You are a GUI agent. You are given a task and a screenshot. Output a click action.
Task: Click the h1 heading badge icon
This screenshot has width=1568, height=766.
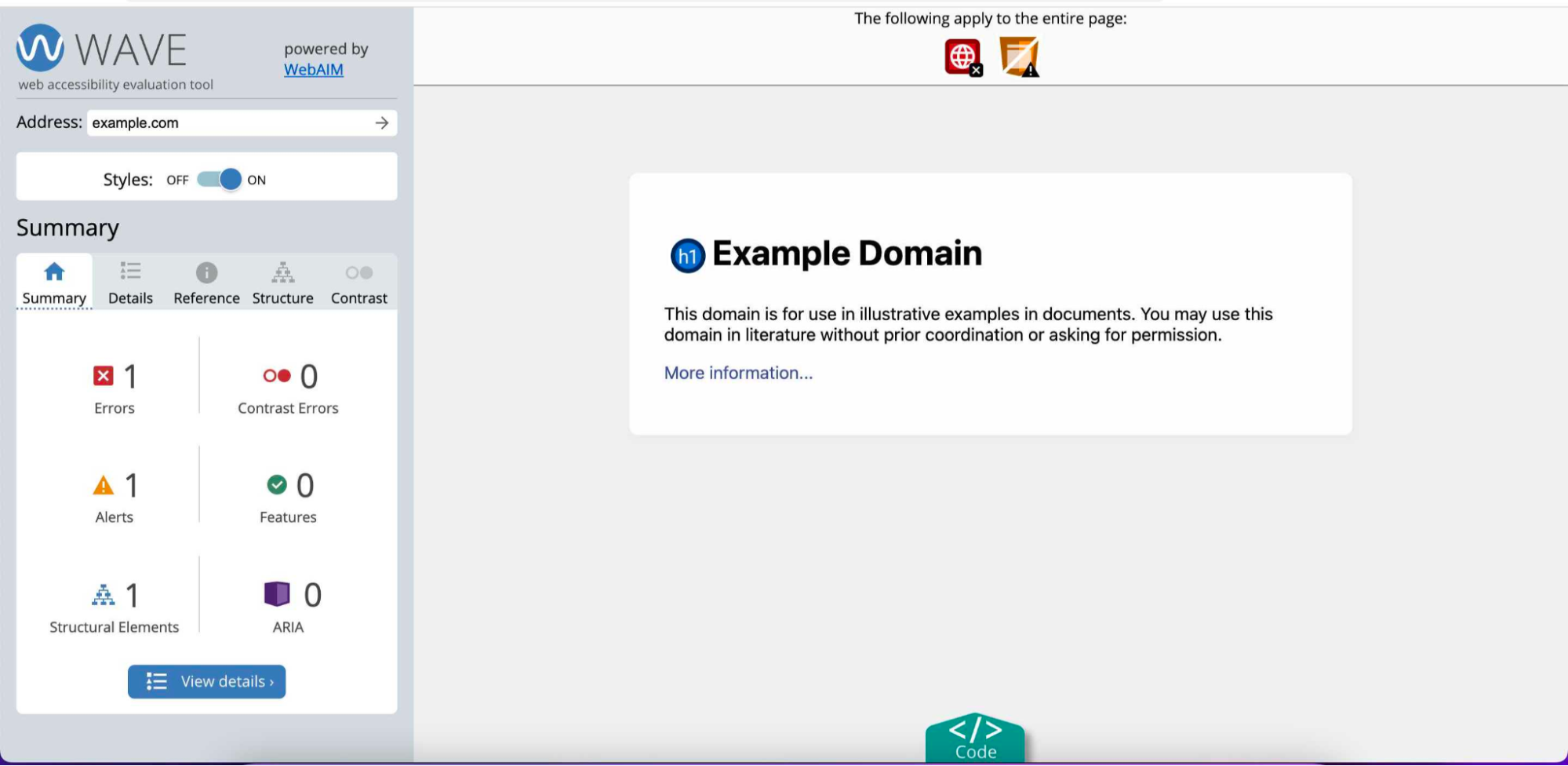(688, 256)
